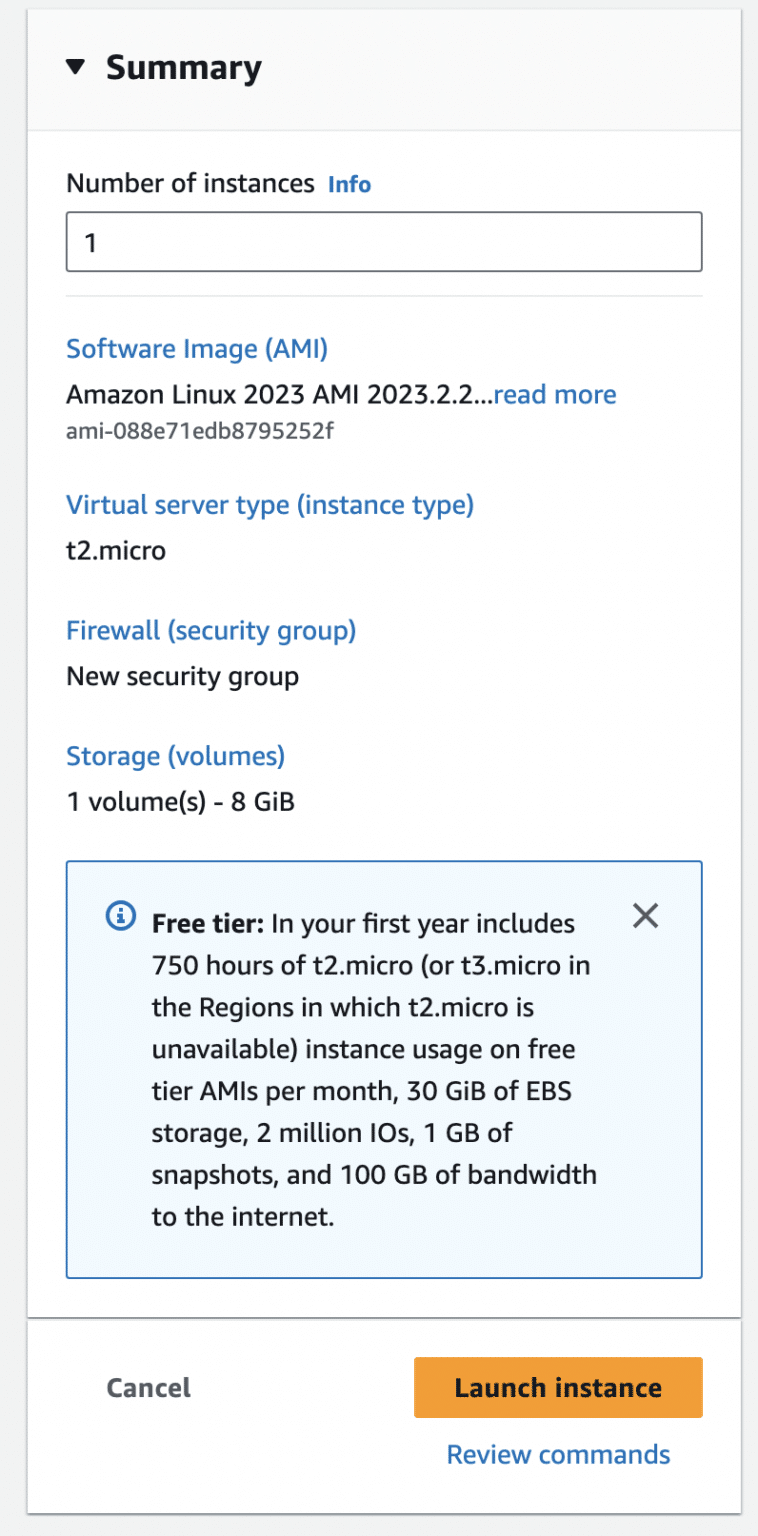Screen dimensions: 758x1536
Task: Open the Storage (volumes) link
Action: coord(175,756)
